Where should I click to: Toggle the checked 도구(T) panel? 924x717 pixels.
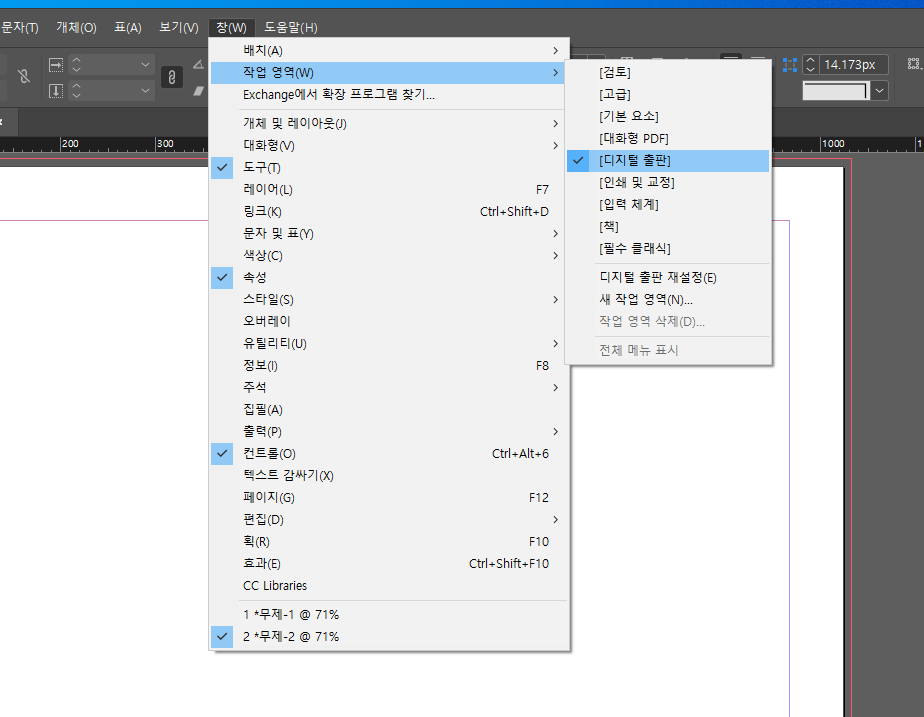coord(387,167)
